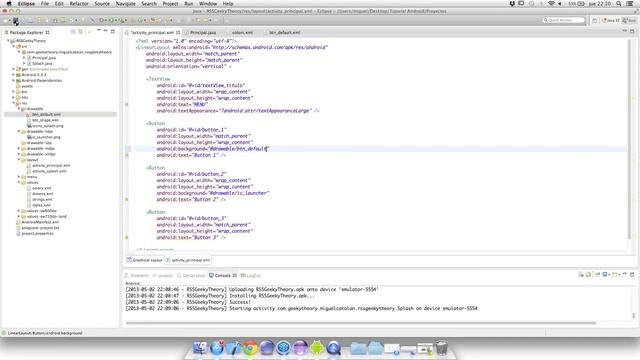Select ic_launcher.png file
The image size is (640, 360).
click(x=46, y=137)
